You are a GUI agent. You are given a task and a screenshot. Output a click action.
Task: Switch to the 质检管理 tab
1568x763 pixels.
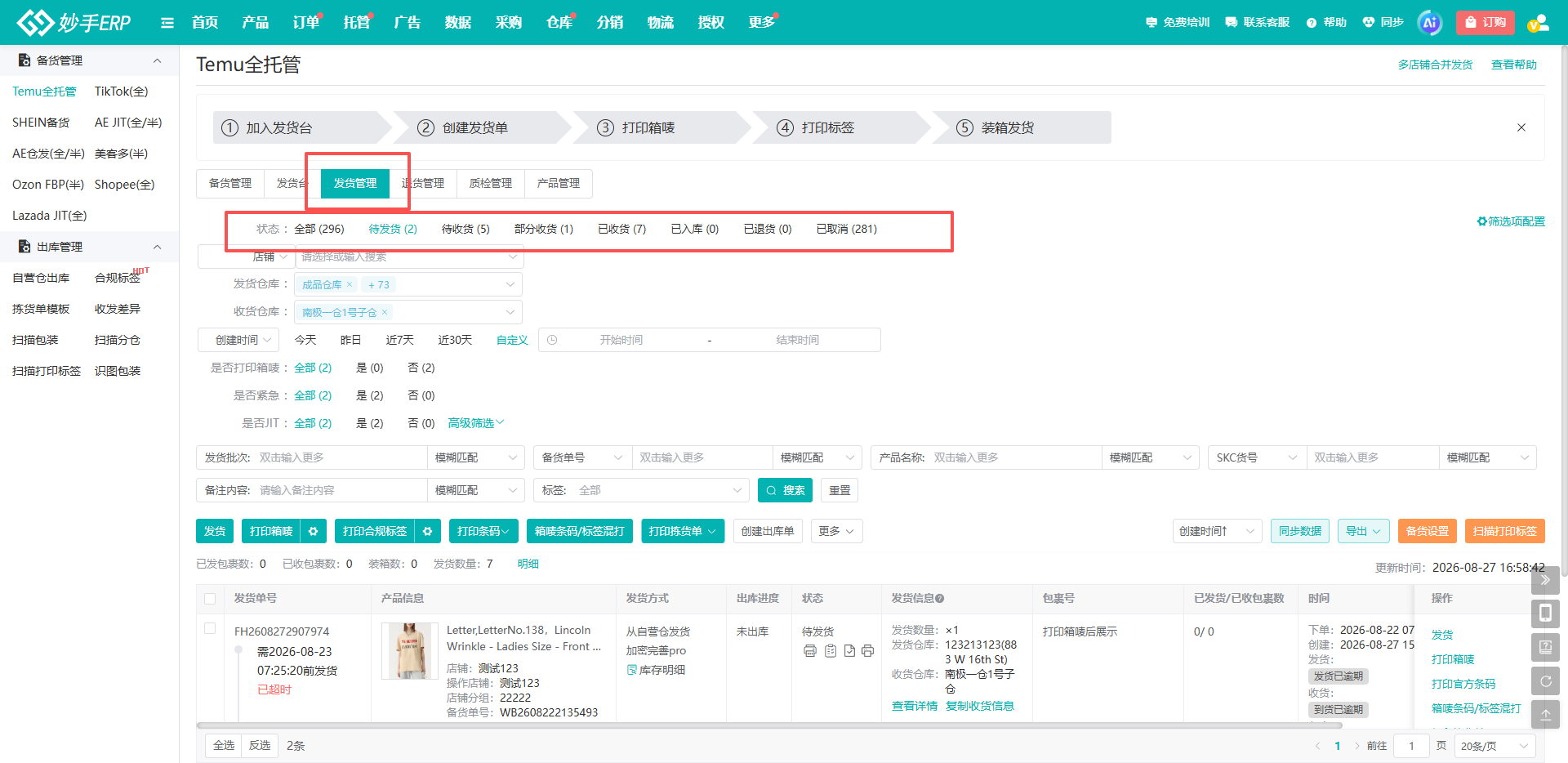[x=491, y=183]
